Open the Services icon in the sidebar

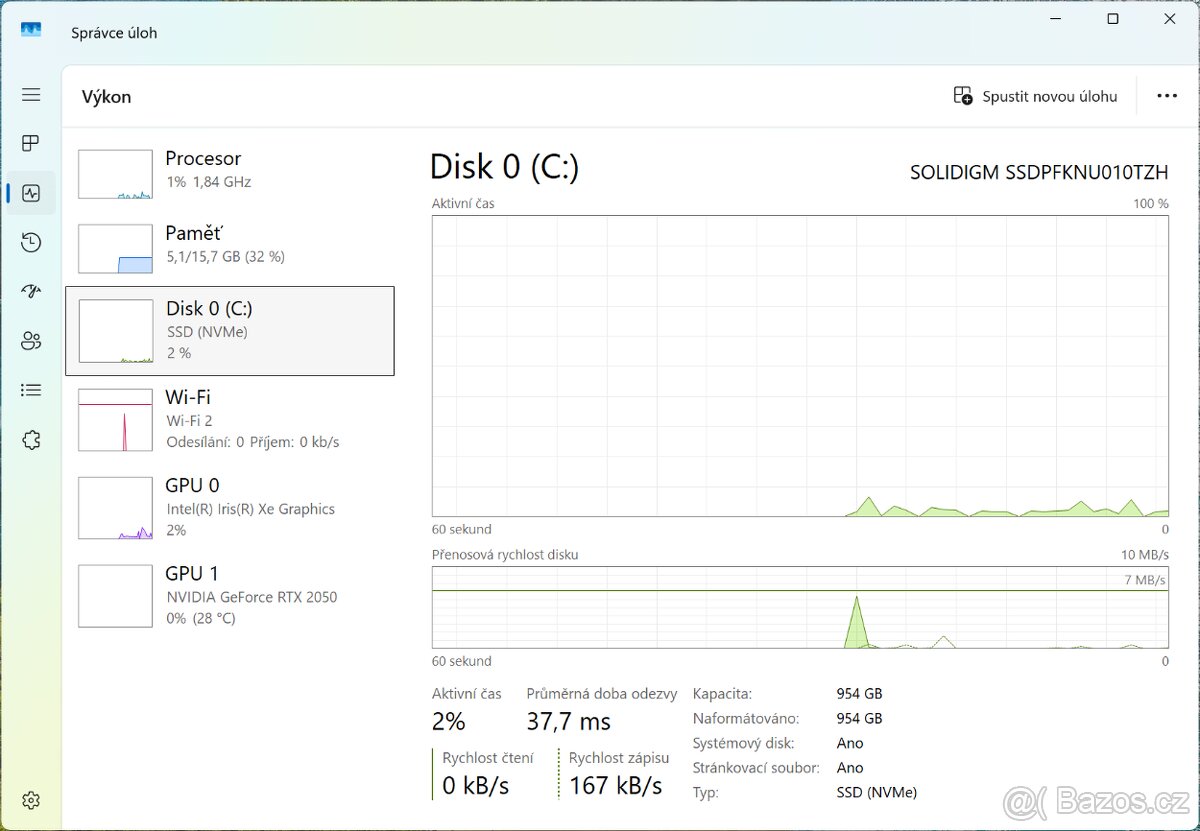point(31,440)
